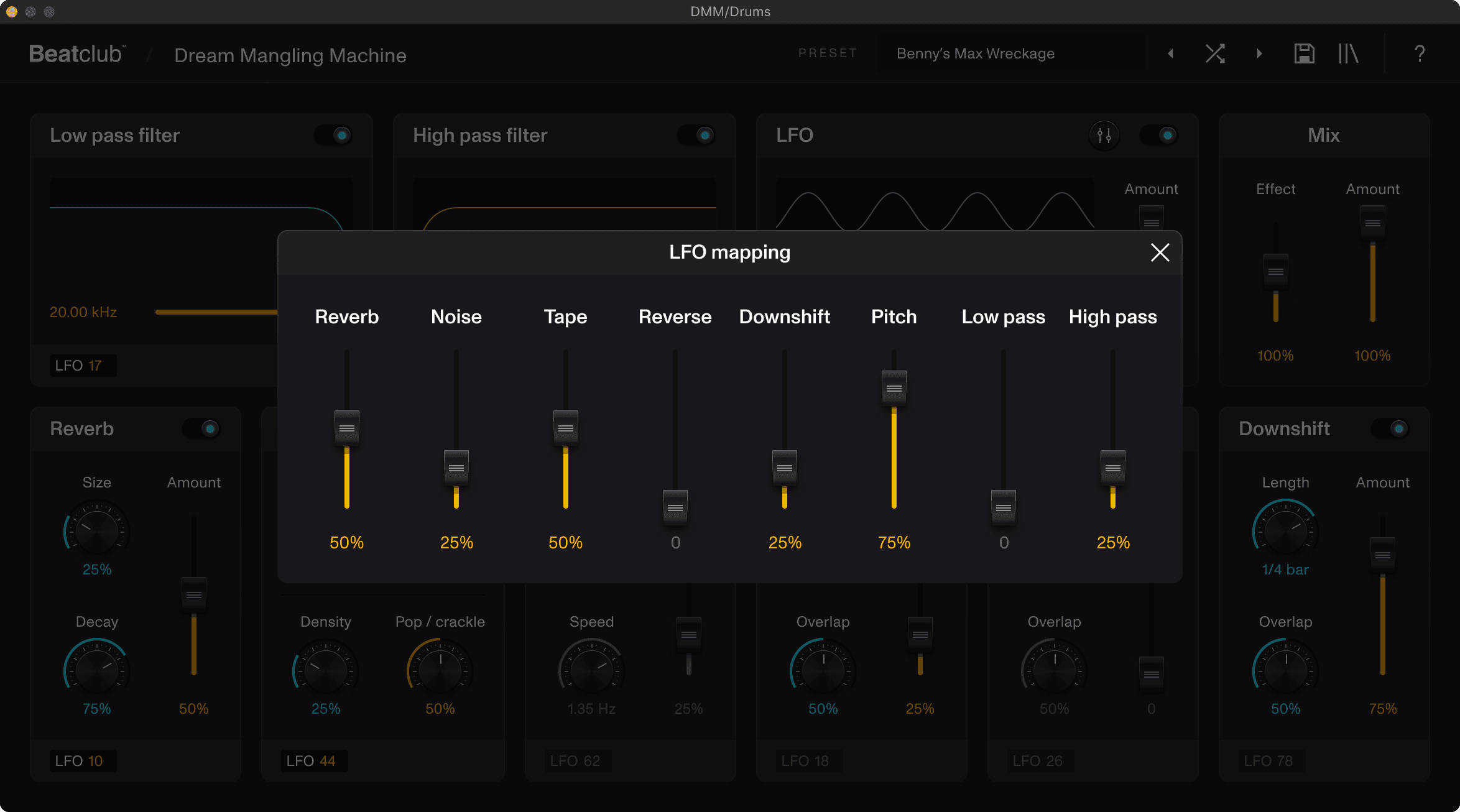The width and height of the screenshot is (1460, 812).
Task: Click the LFO 44 label button
Action: 314,761
